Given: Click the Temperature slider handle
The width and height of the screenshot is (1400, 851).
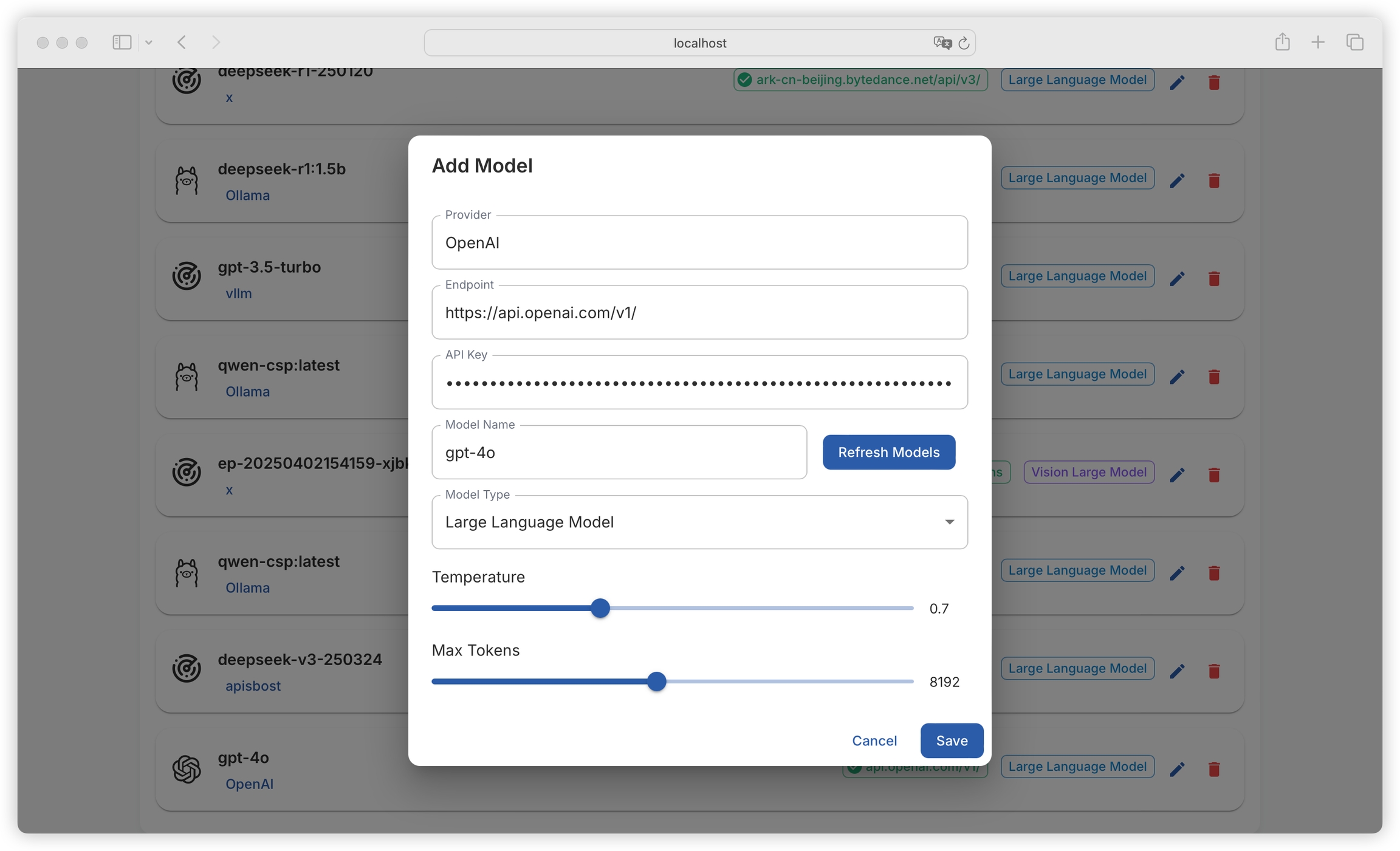Looking at the screenshot, I should 600,608.
